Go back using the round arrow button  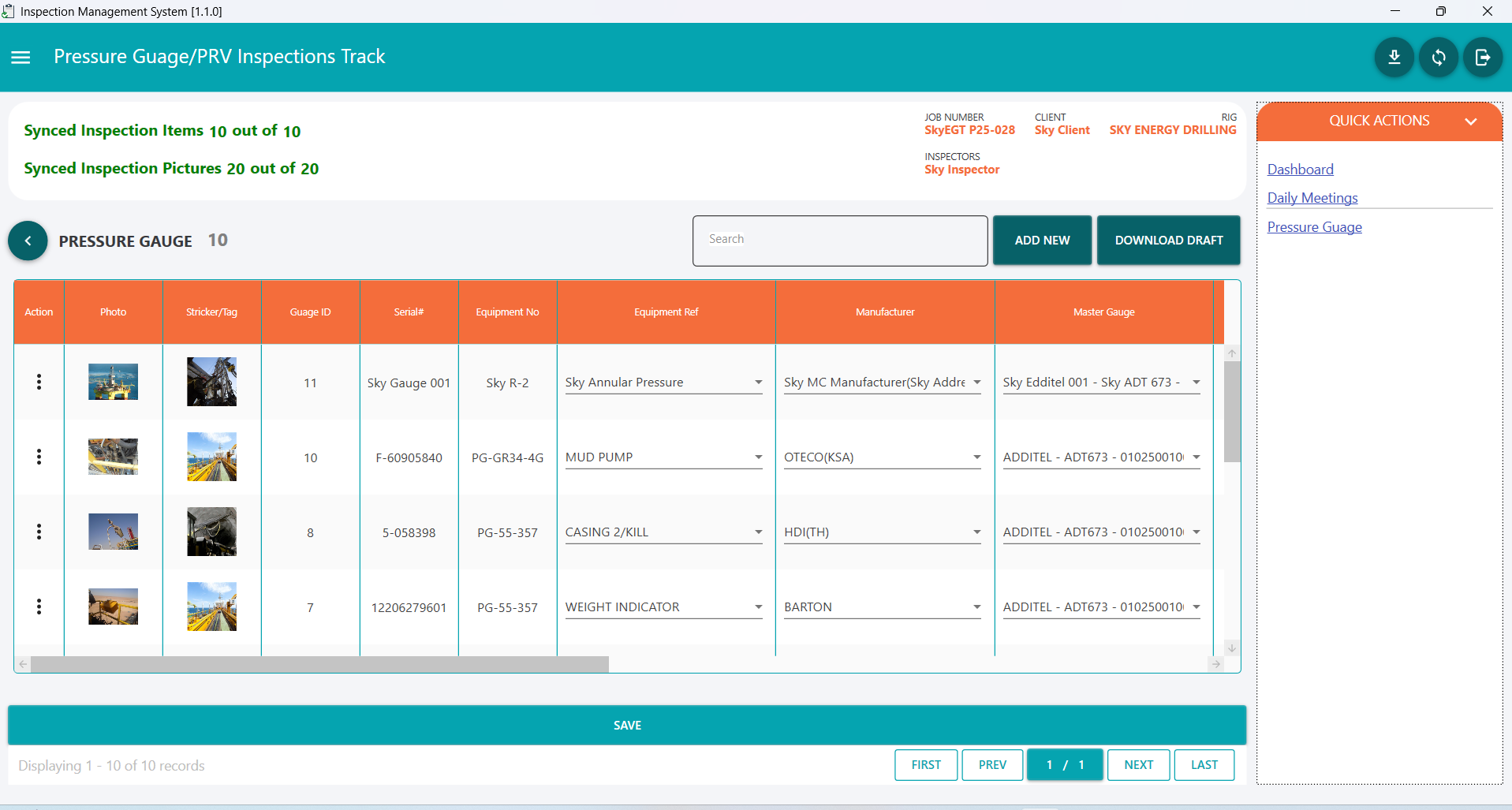pos(28,241)
